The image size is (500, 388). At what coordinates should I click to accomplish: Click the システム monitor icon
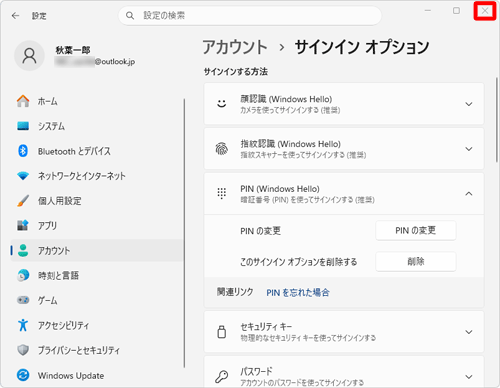[23, 126]
